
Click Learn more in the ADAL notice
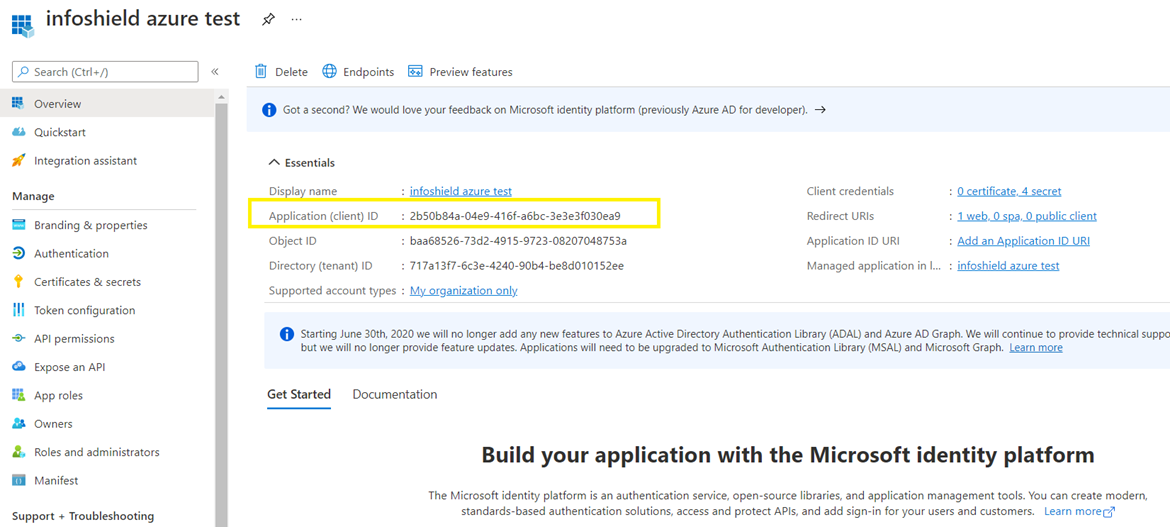[1036, 348]
